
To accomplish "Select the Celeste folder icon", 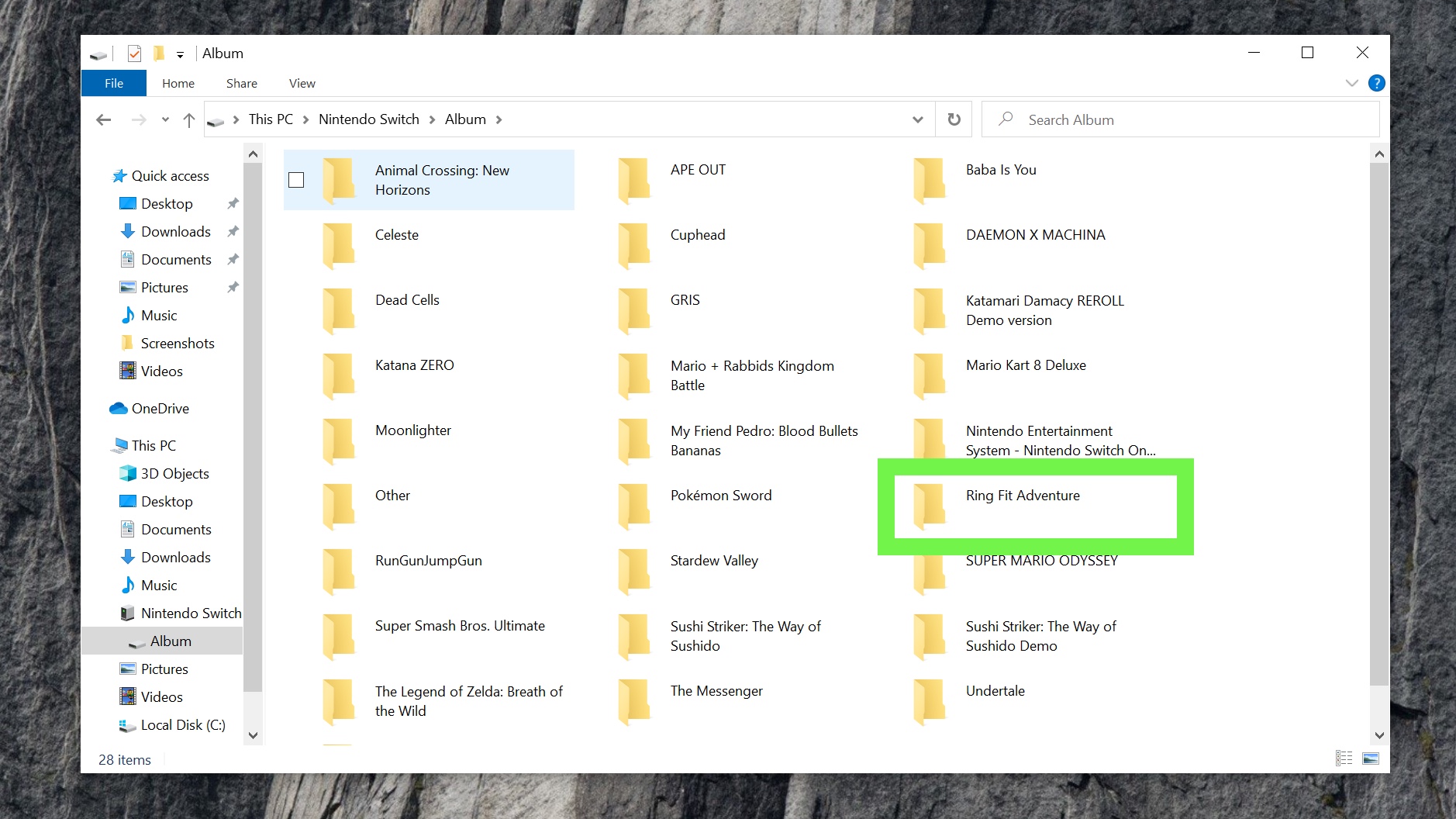I will (x=339, y=245).
